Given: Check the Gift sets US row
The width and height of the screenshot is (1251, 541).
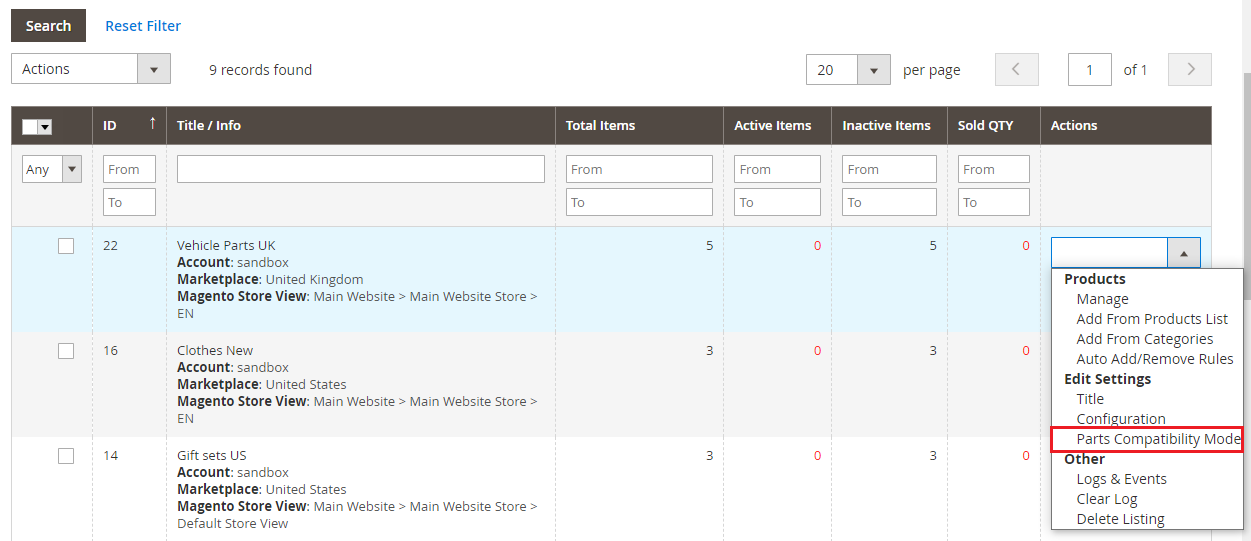Looking at the screenshot, I should pyautogui.click(x=66, y=456).
